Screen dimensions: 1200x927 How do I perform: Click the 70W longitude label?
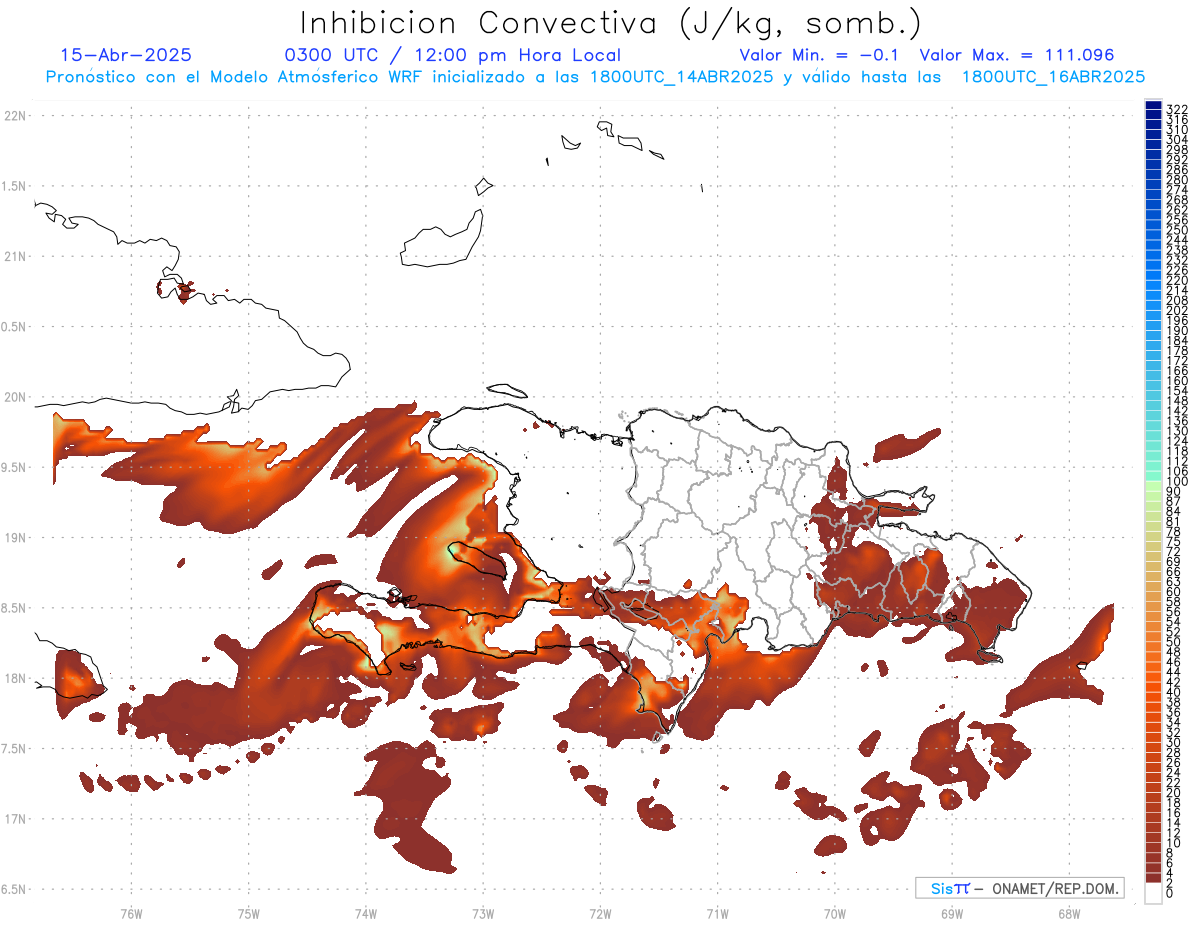tap(834, 913)
